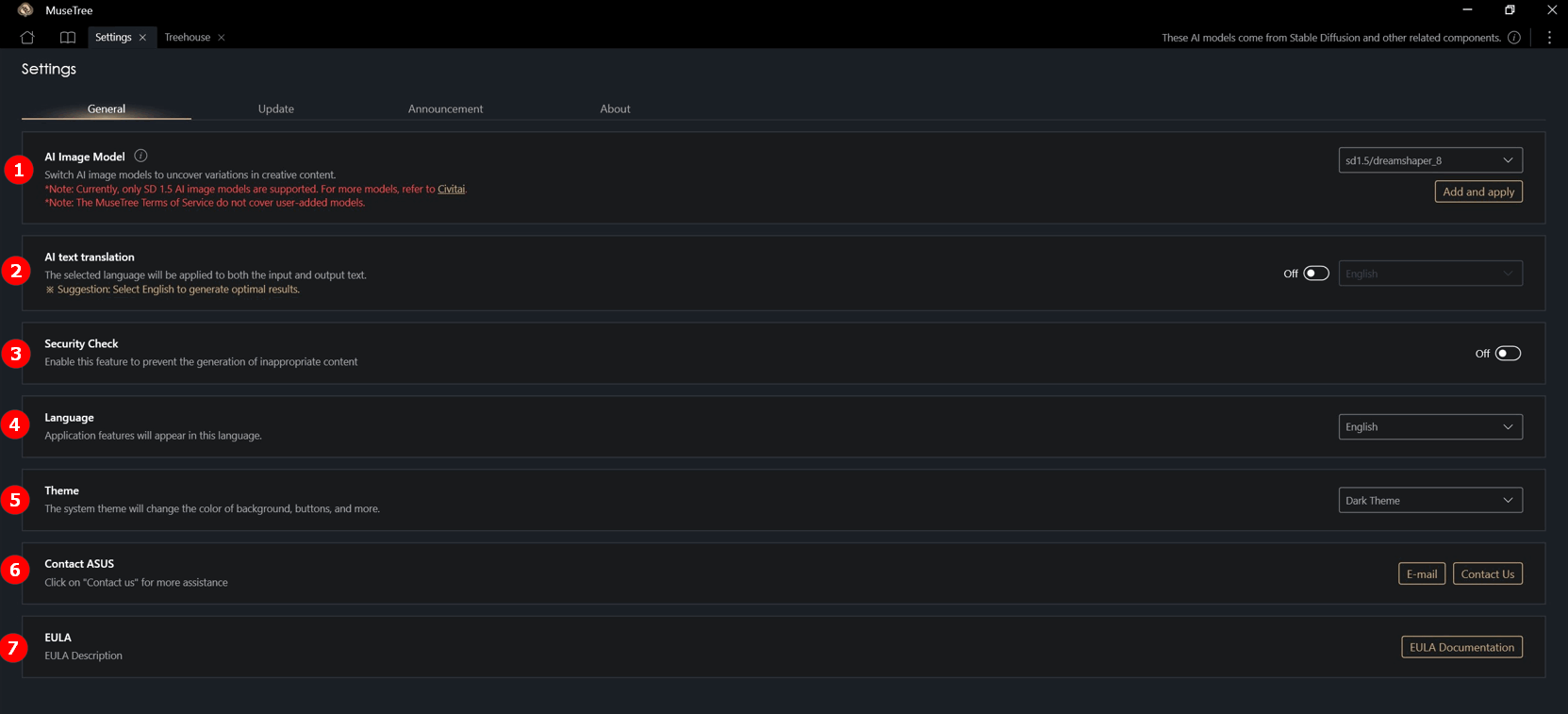This screenshot has width=1568, height=714.
Task: Expand the sd1.5/dreamshaper_8 model dropdown
Action: [1430, 160]
